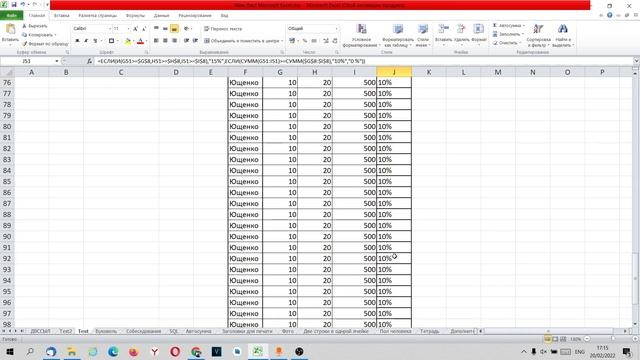Click the Paste (Вставить) clipboard icon
Screen dimensions: 640x360
click(10, 29)
